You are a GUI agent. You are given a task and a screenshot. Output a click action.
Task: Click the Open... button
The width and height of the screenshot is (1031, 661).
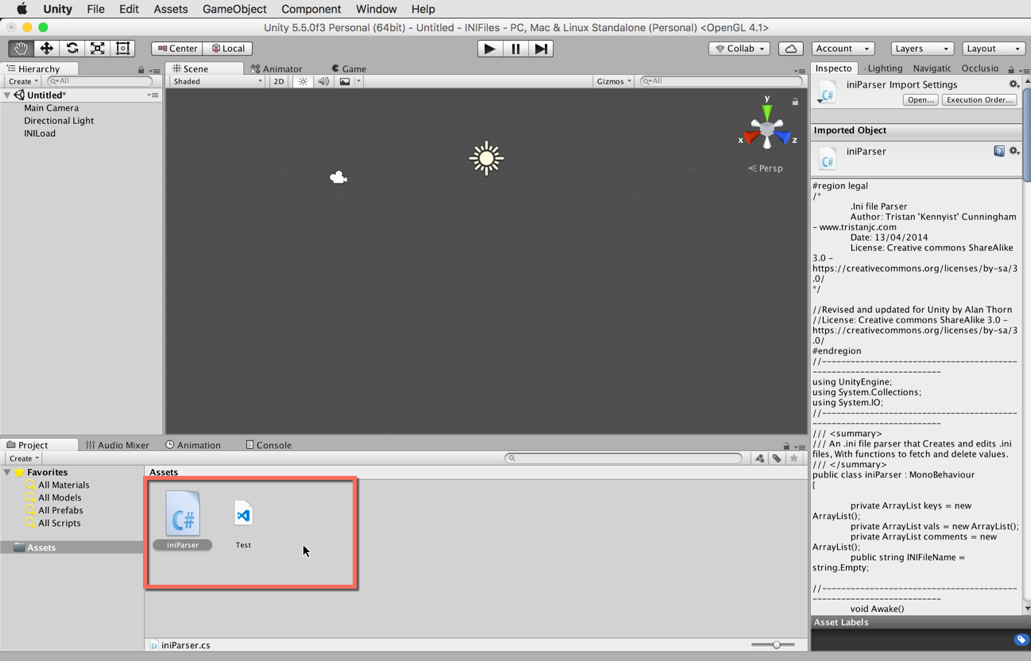(x=921, y=100)
